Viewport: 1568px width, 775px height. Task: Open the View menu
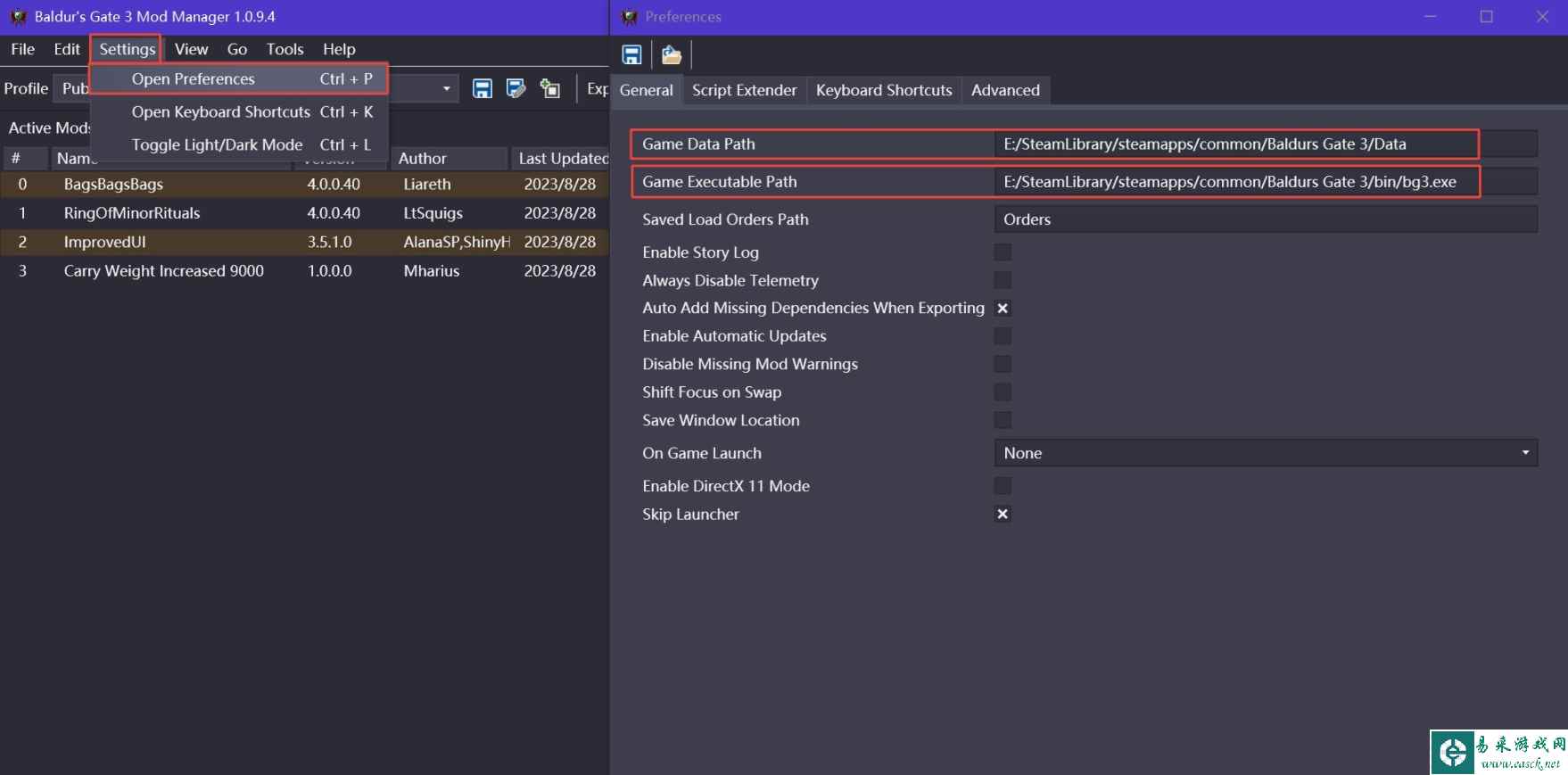coord(191,49)
